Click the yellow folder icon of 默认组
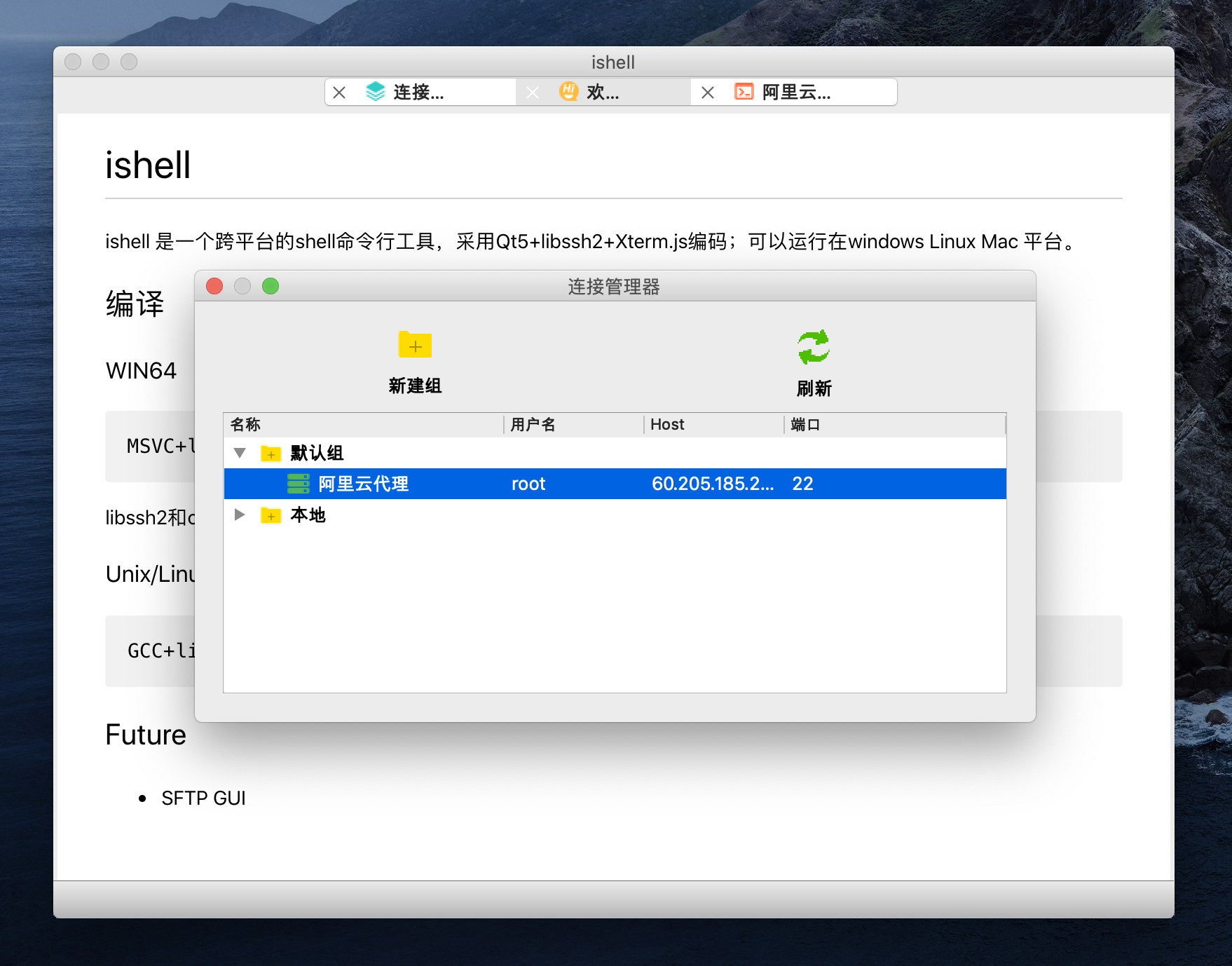This screenshot has width=1232, height=966. 271,454
